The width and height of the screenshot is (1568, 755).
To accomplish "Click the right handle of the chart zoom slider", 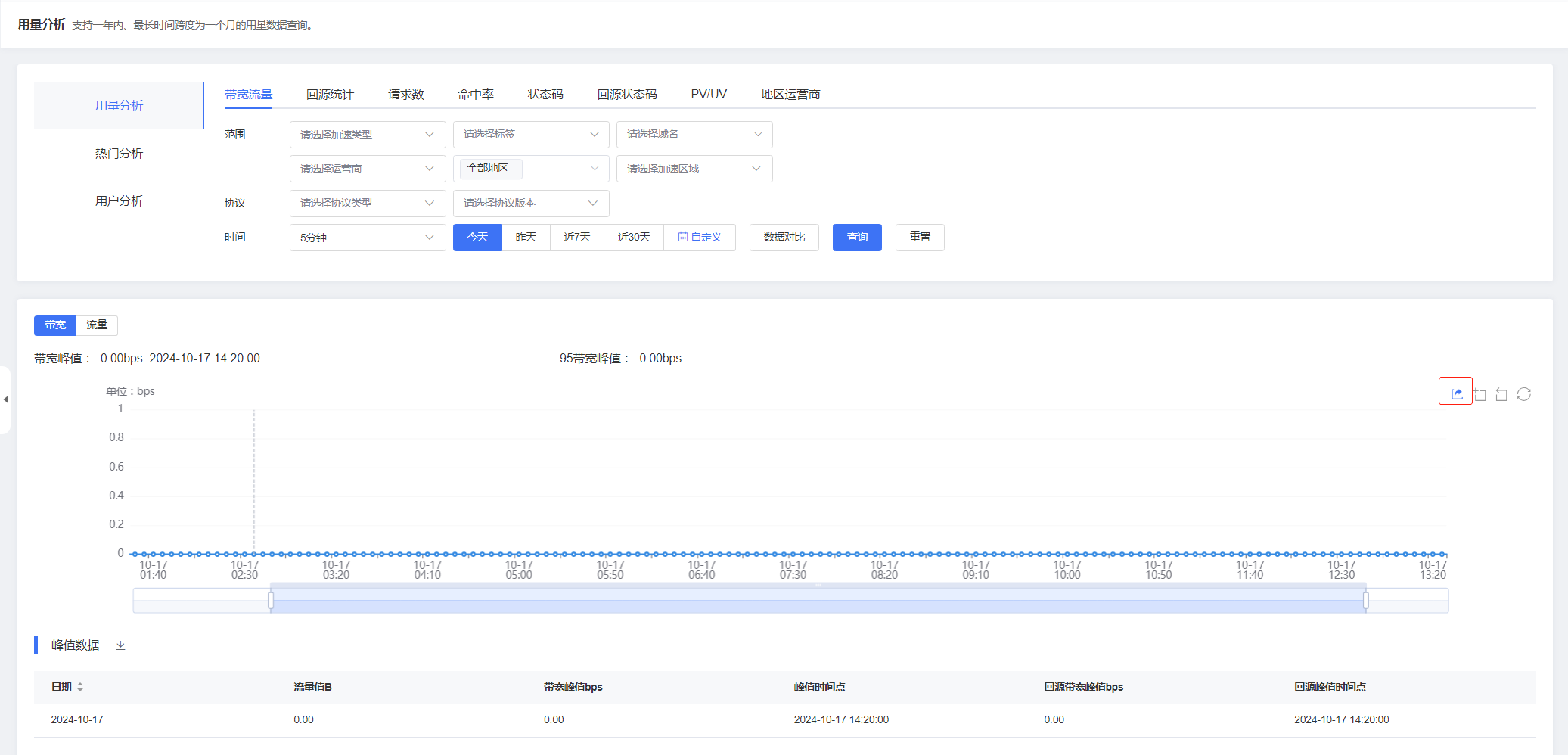I will (x=1366, y=601).
